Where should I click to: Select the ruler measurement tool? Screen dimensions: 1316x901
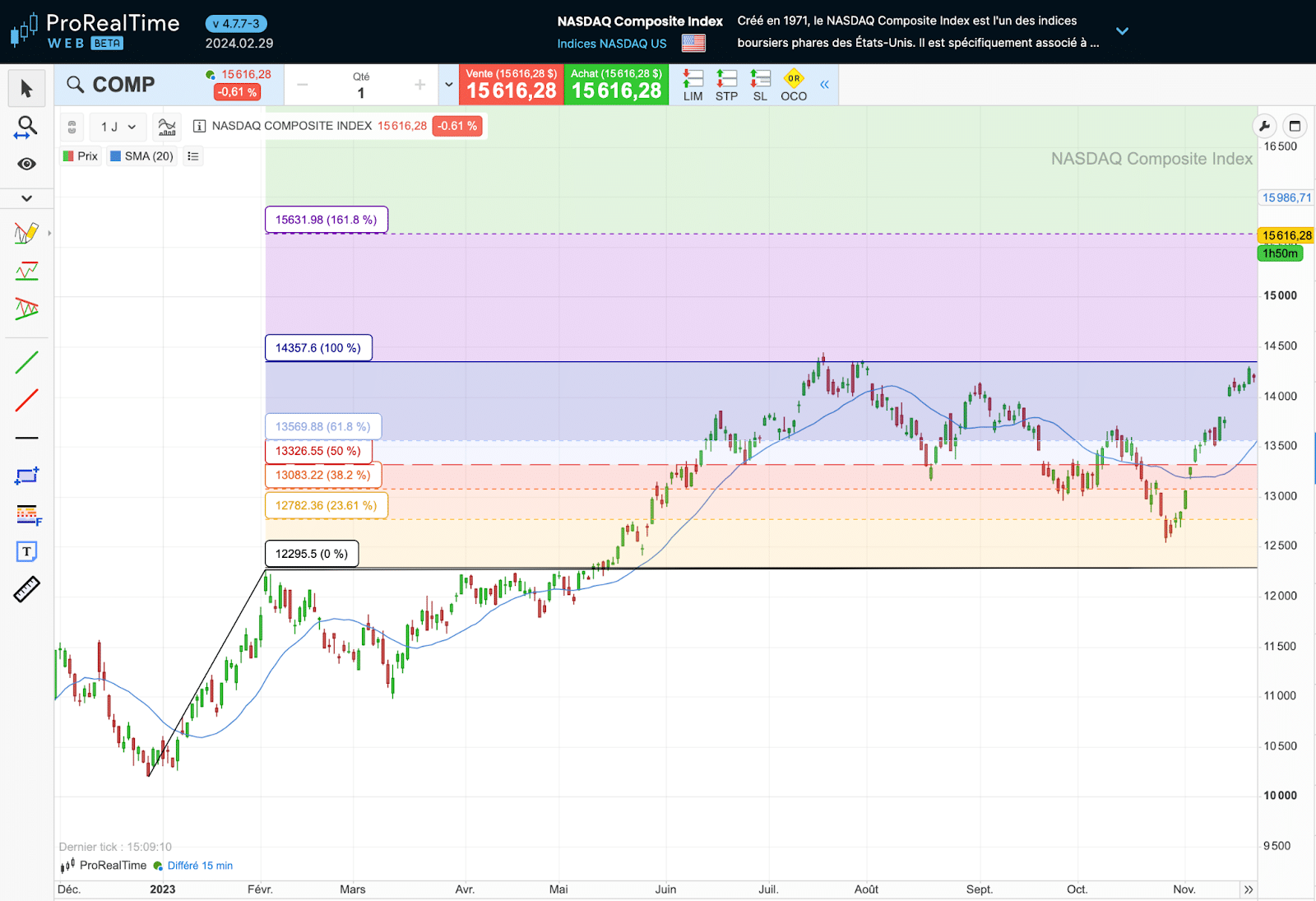point(26,588)
